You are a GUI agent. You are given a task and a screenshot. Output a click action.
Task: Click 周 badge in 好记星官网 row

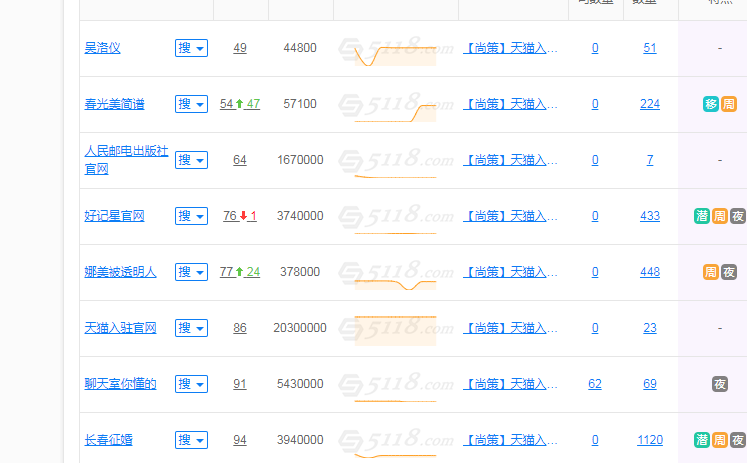coord(720,216)
